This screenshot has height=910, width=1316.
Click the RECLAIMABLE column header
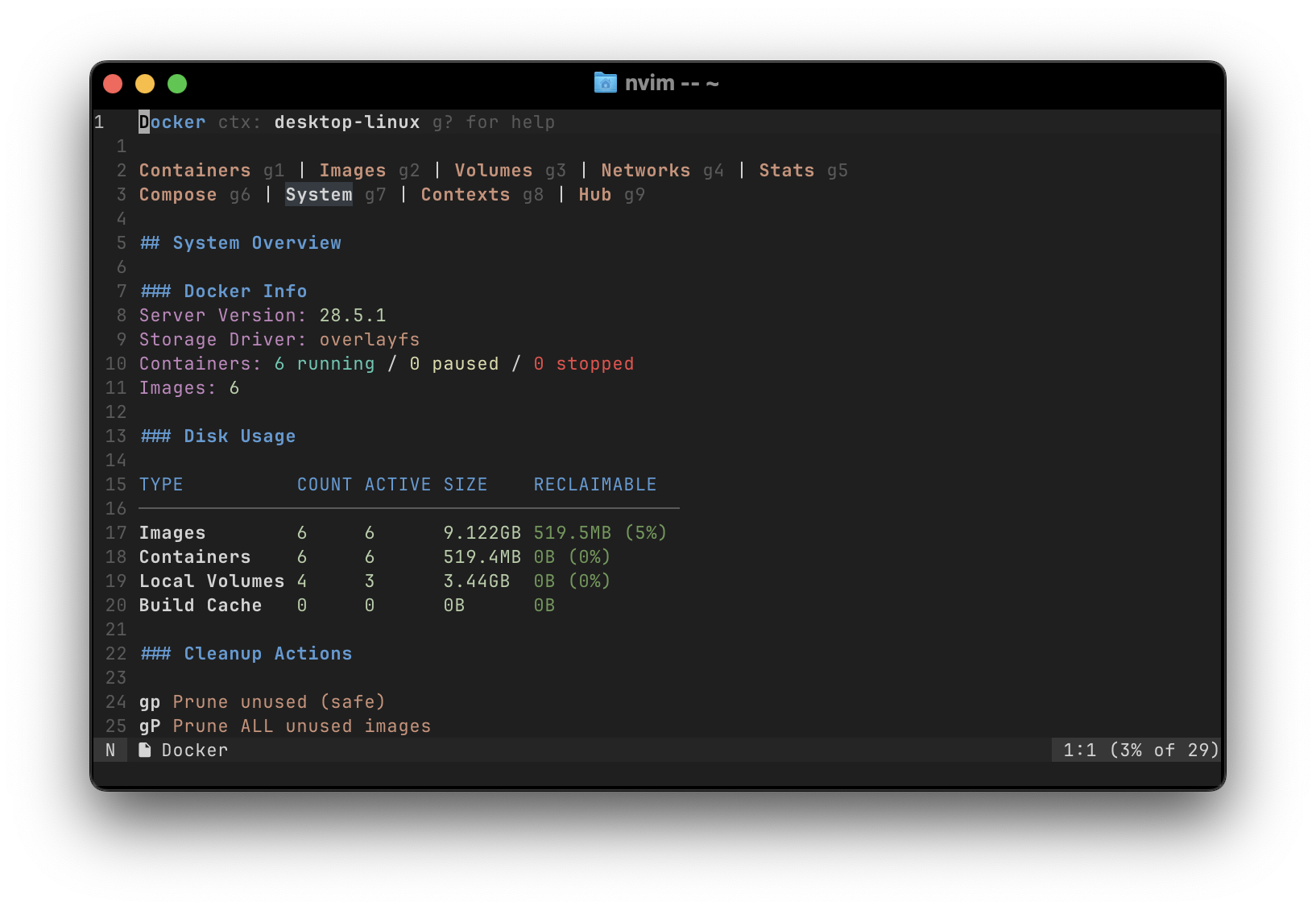(595, 485)
